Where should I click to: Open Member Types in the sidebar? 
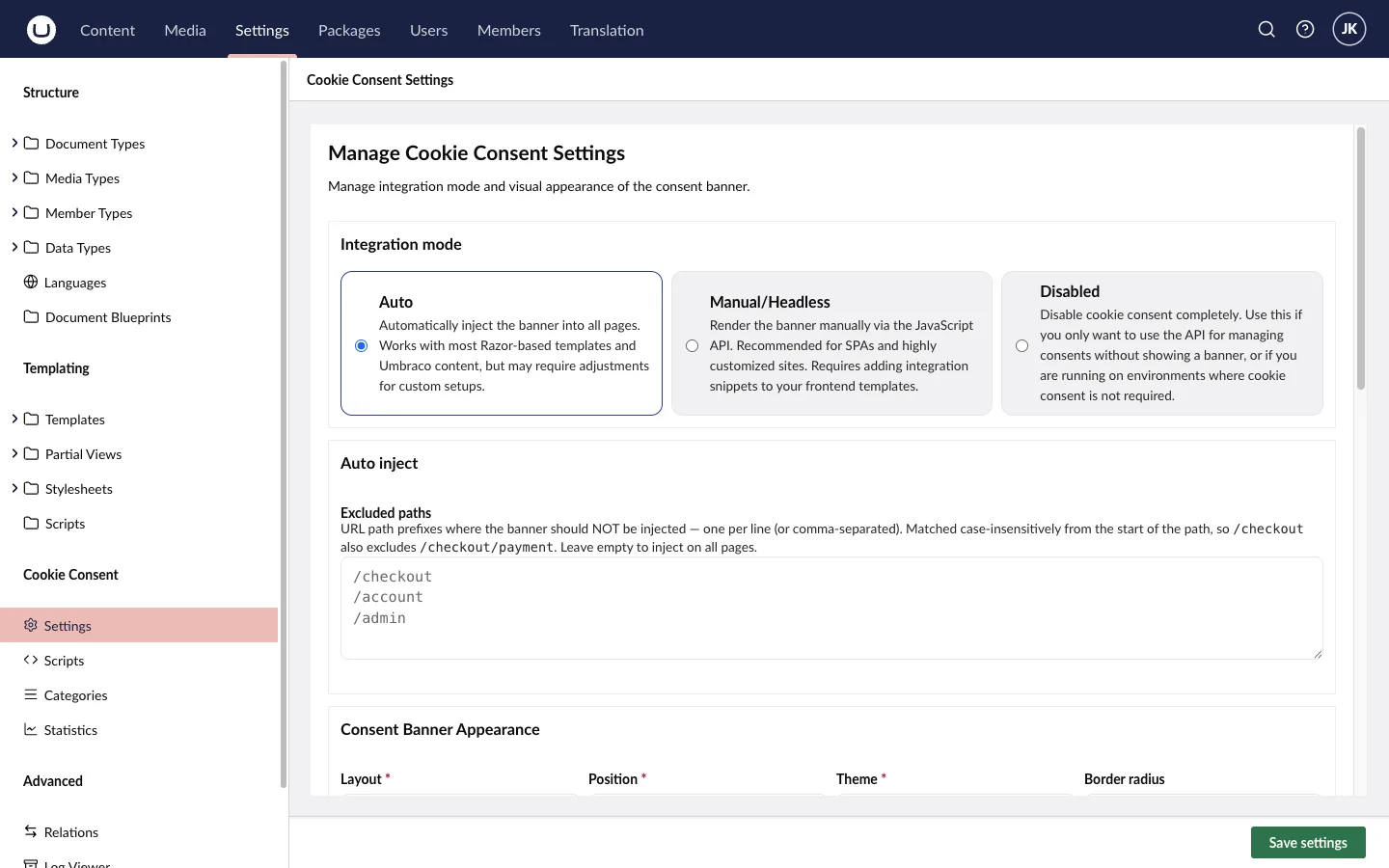[89, 213]
